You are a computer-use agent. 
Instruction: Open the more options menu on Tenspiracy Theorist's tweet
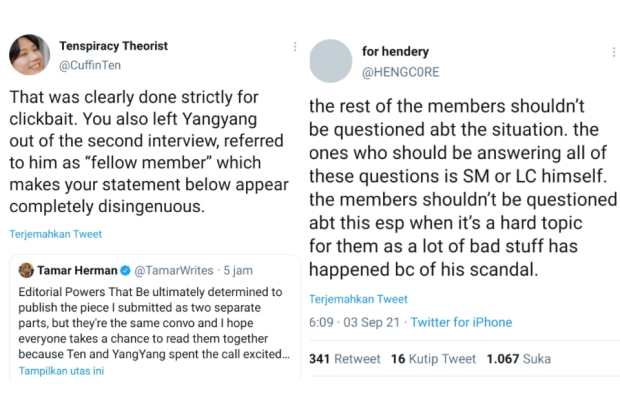click(x=294, y=47)
